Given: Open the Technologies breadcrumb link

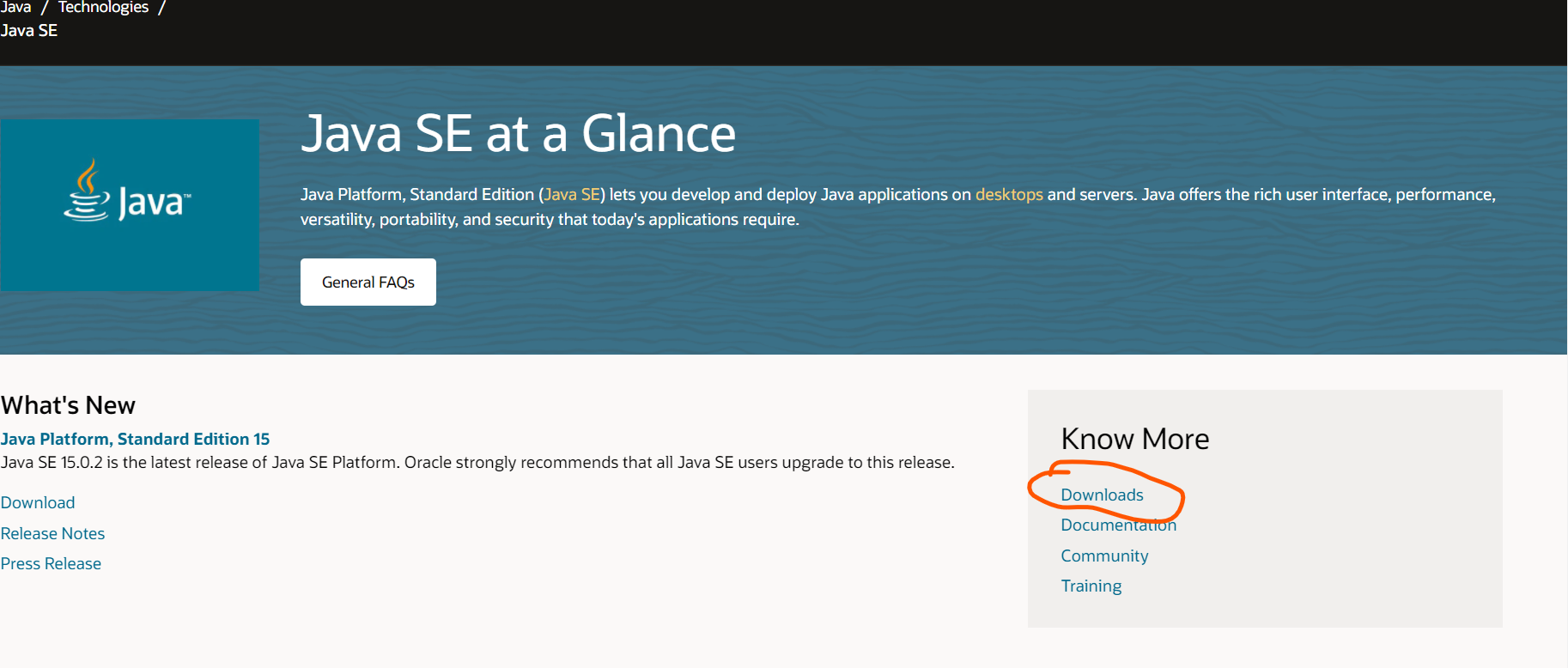Looking at the screenshot, I should 103,7.
